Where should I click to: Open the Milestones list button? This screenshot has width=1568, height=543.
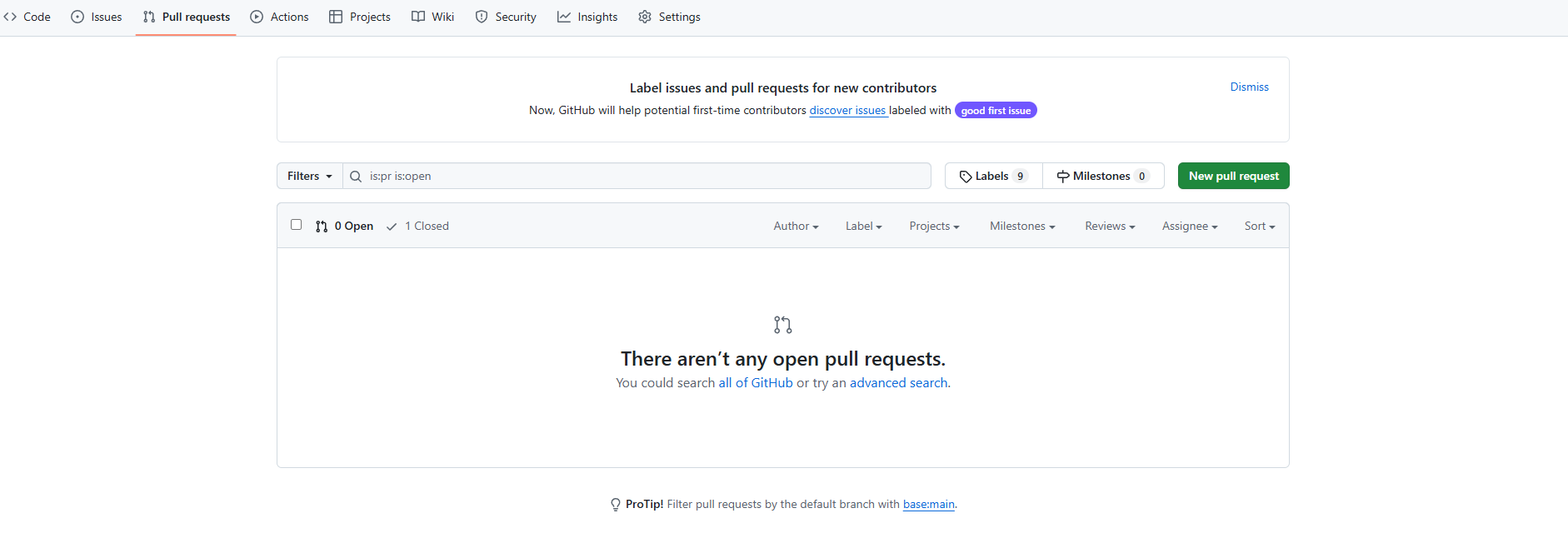[x=1103, y=176]
